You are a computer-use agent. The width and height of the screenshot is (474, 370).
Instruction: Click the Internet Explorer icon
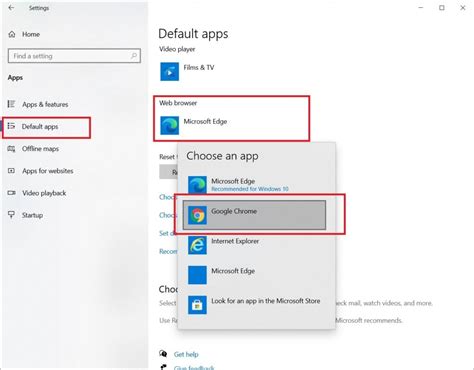pos(197,245)
